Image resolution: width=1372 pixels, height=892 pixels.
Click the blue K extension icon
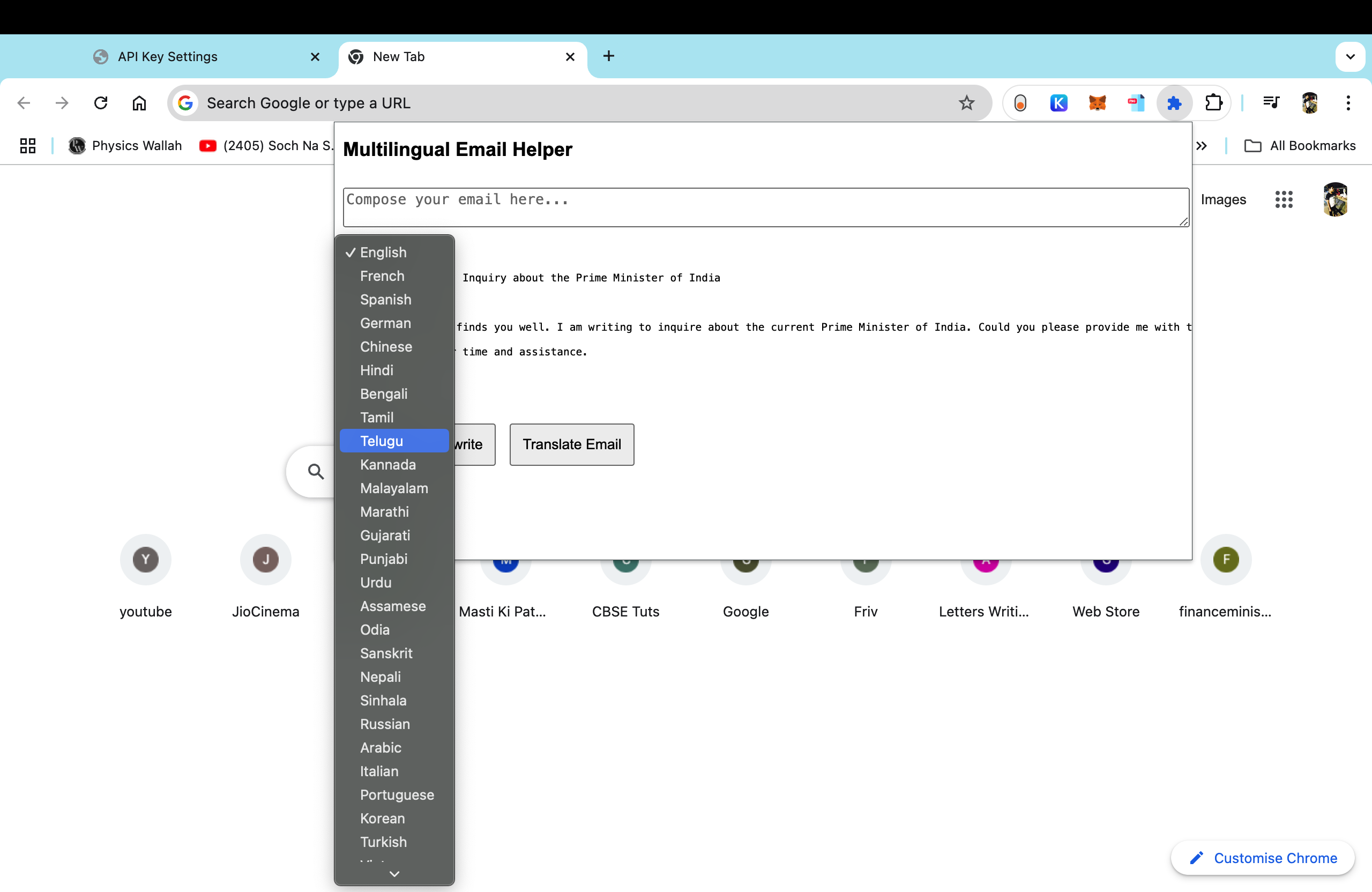[1058, 103]
